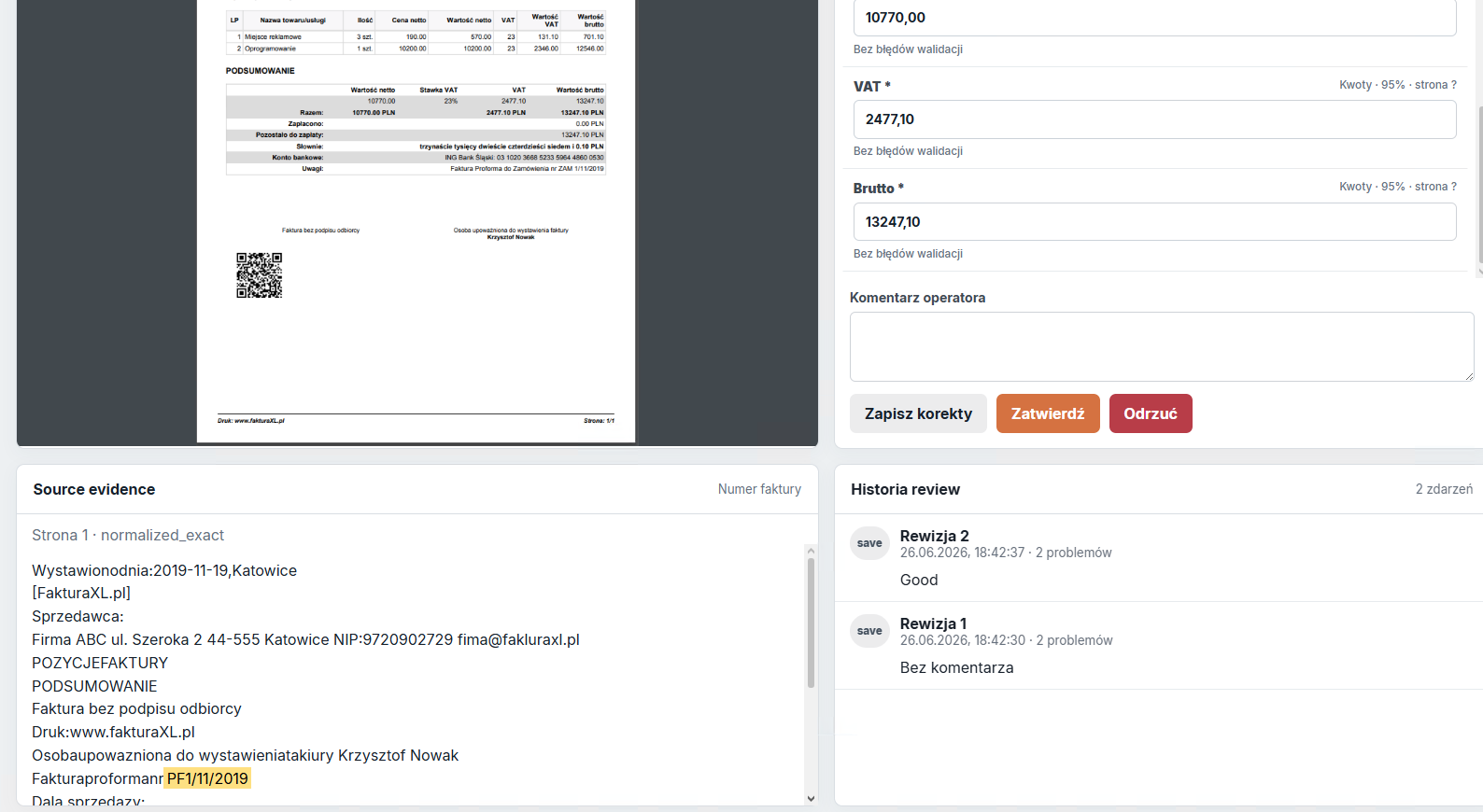Viewport: 1483px width, 812px height.
Task: Click the Strona 1 normalized_exact heading
Action: pos(128,535)
